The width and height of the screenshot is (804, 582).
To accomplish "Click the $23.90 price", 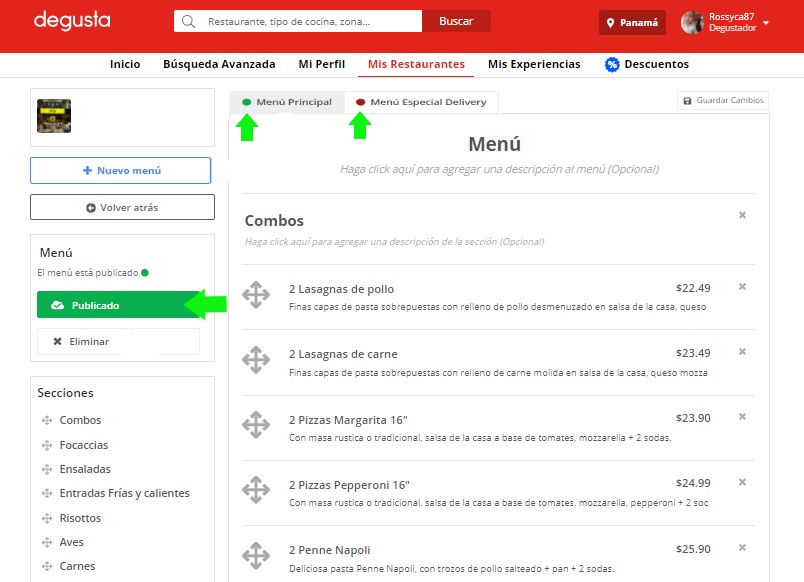I will (693, 418).
